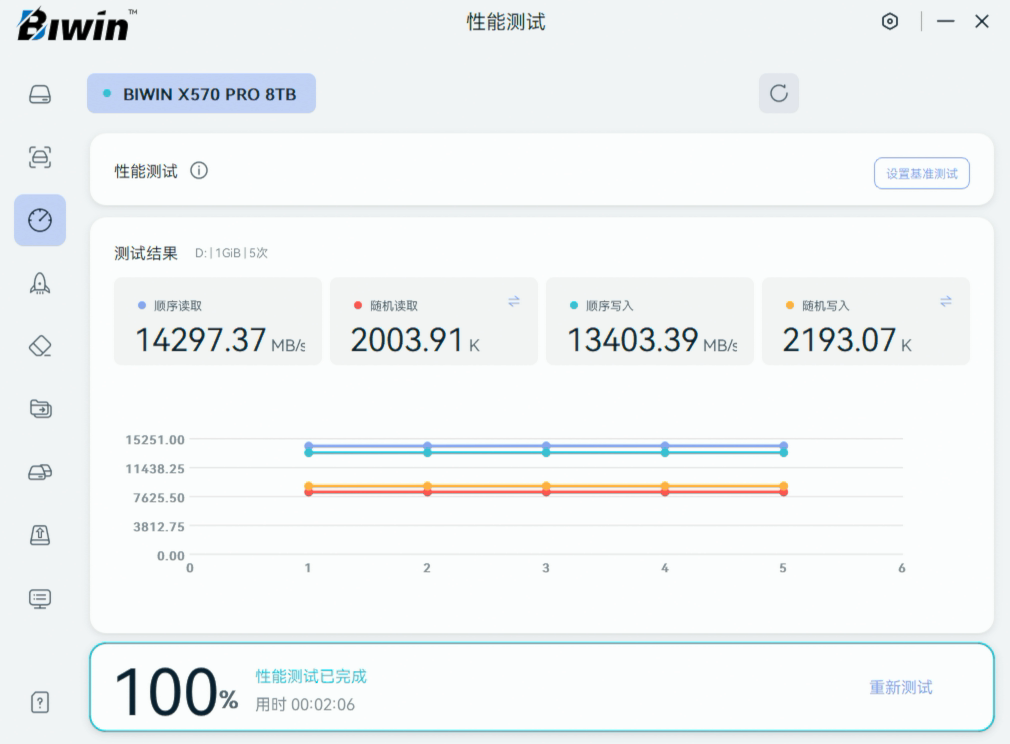
Task: Click the info icon beside 性能测试
Action: tap(199, 171)
